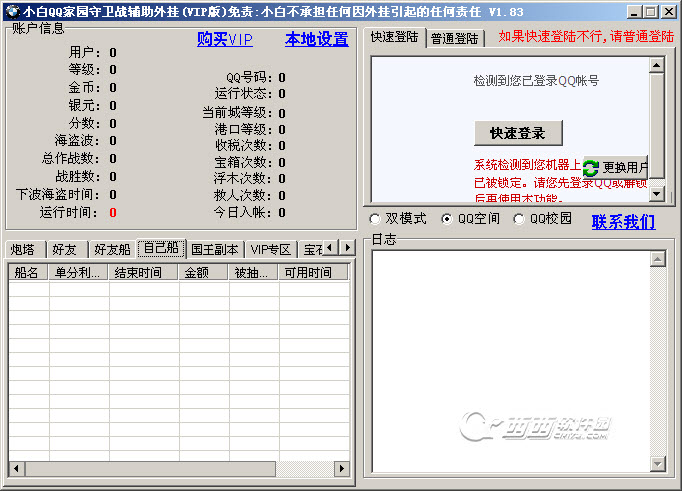This screenshot has height=491, width=682.
Task: Switch to the 好友船 tab
Action: [112, 249]
